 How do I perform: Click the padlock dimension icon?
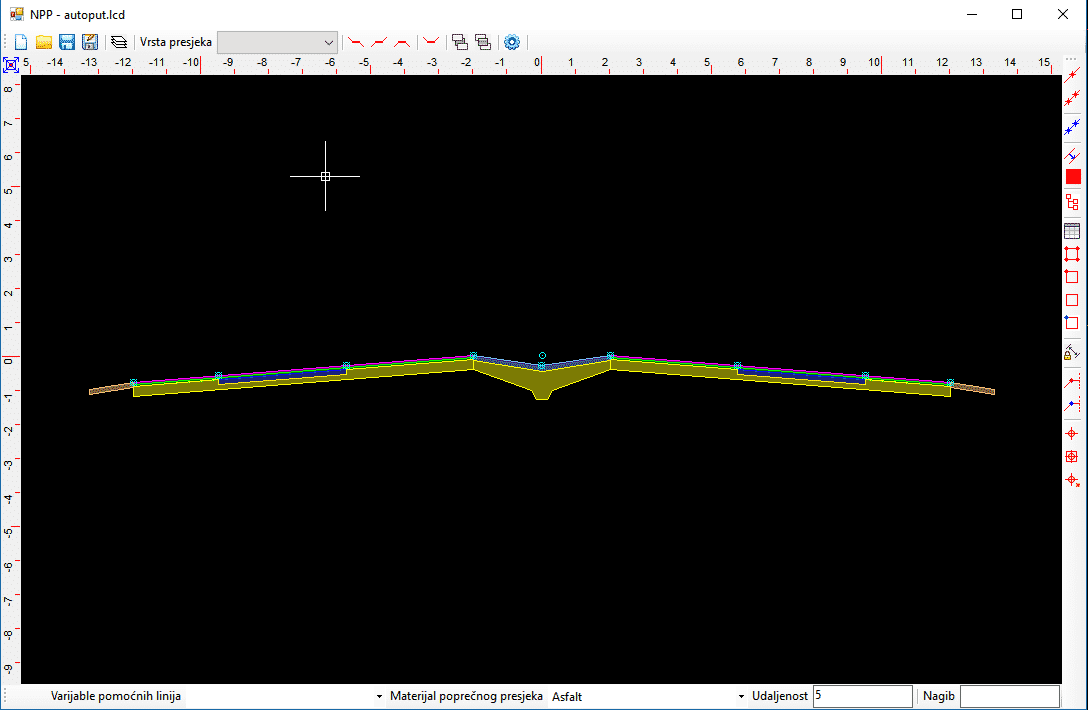tap(1072, 352)
